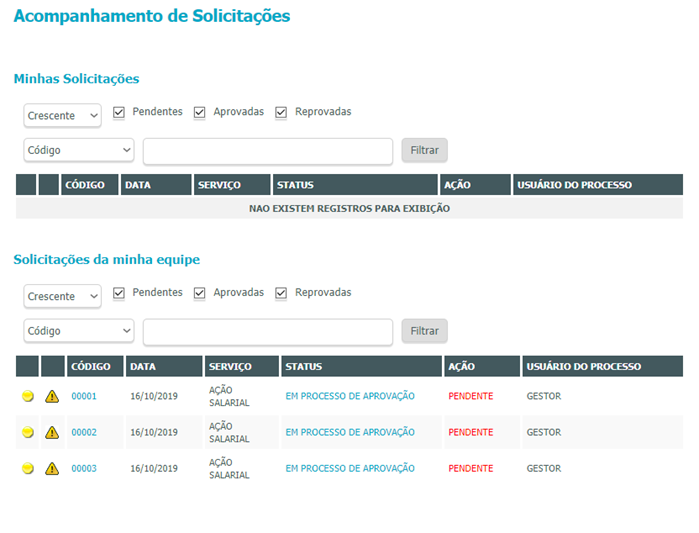
Task: Toggle Aprovadas in Solicitações da minha equipe
Action: [x=199, y=293]
